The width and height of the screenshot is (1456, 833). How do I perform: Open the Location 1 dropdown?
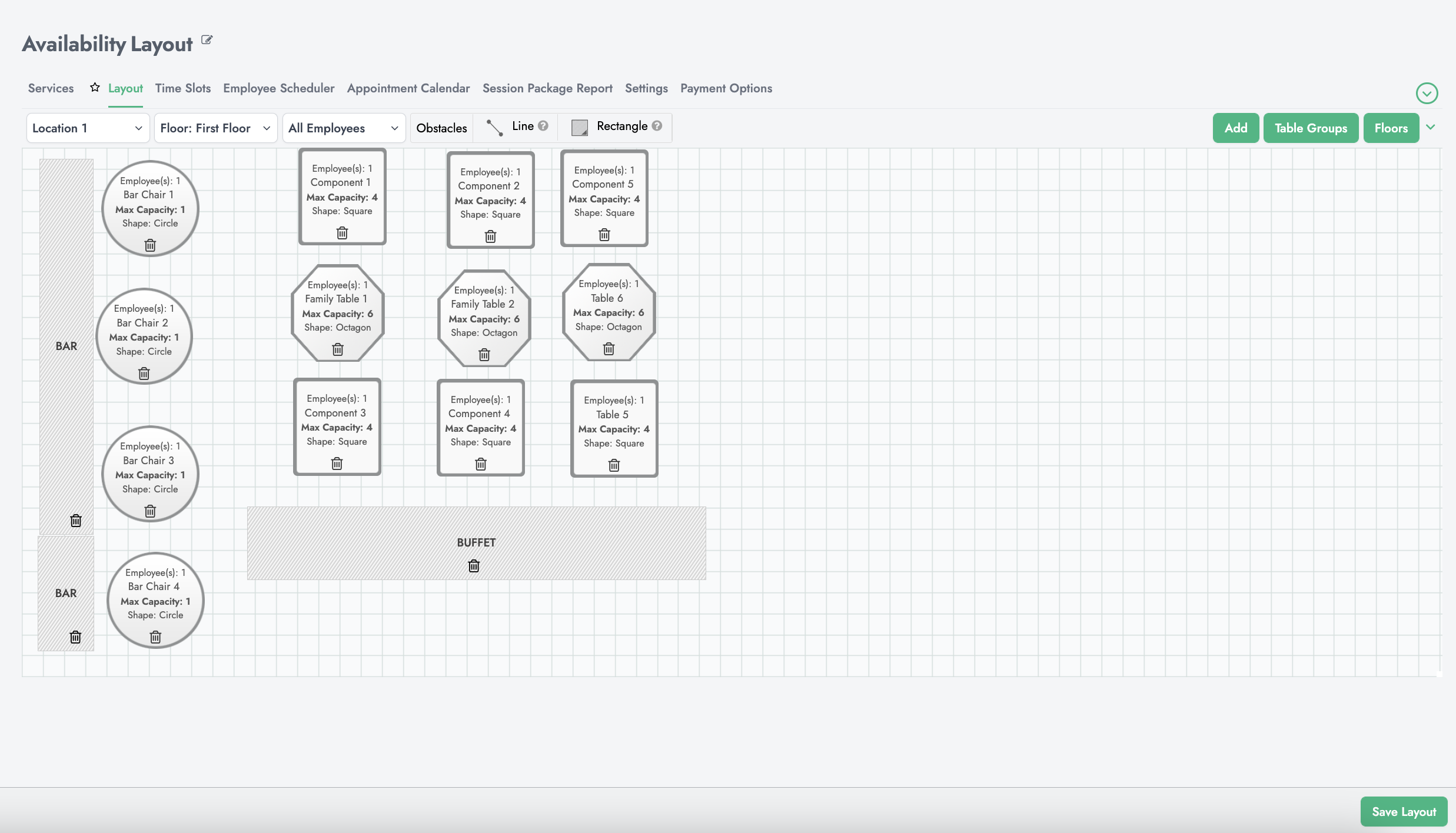86,127
